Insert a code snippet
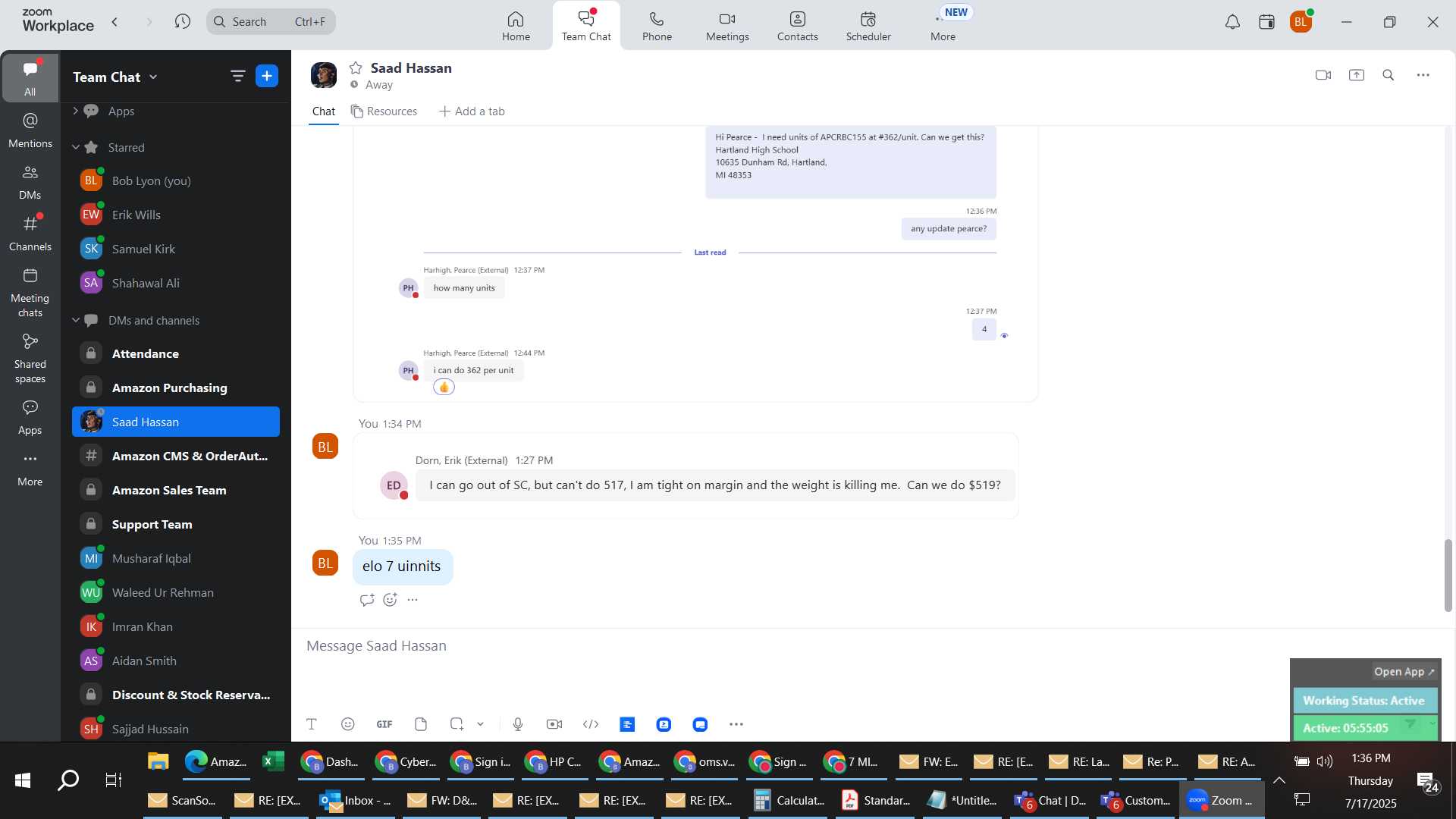1456x819 pixels. (591, 724)
